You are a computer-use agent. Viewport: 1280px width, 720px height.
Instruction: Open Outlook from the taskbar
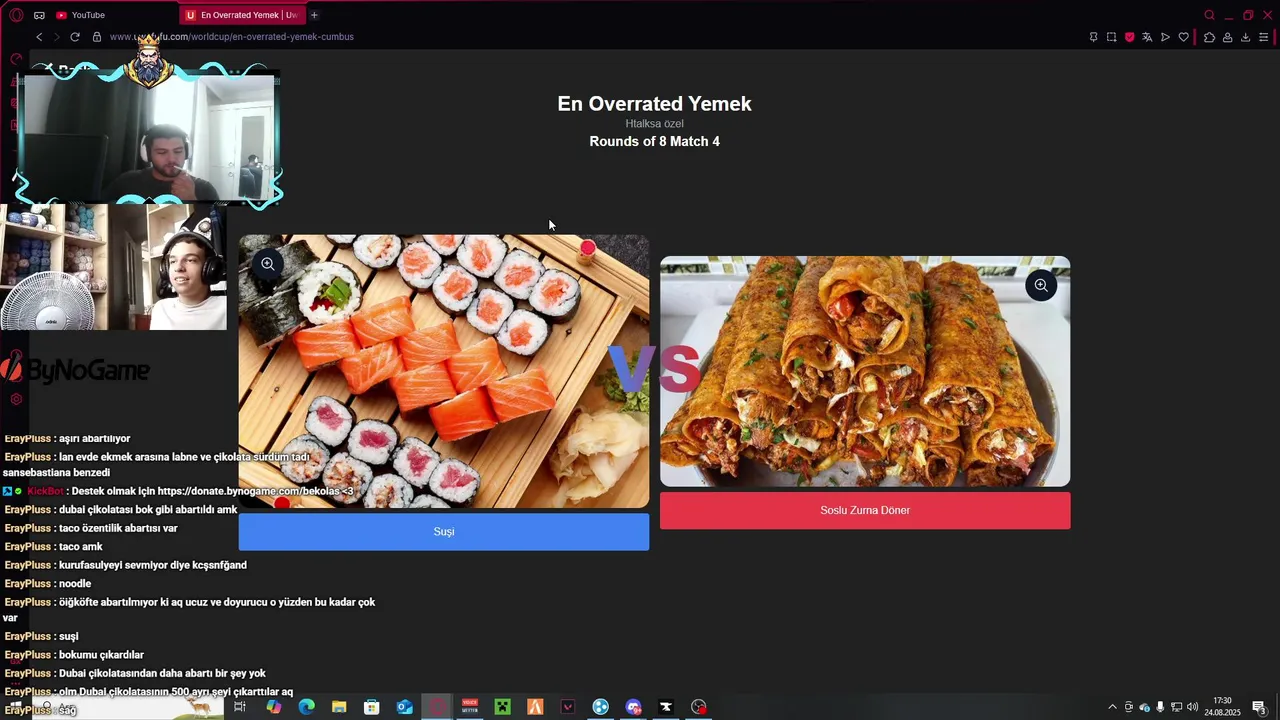tap(404, 707)
